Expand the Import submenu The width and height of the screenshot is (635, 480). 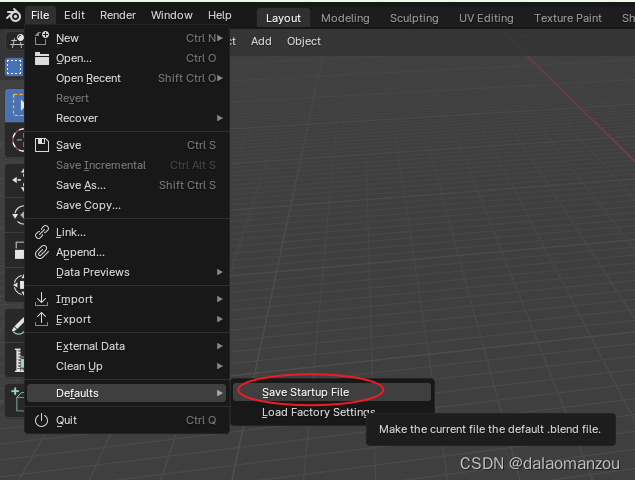[x=127, y=299]
